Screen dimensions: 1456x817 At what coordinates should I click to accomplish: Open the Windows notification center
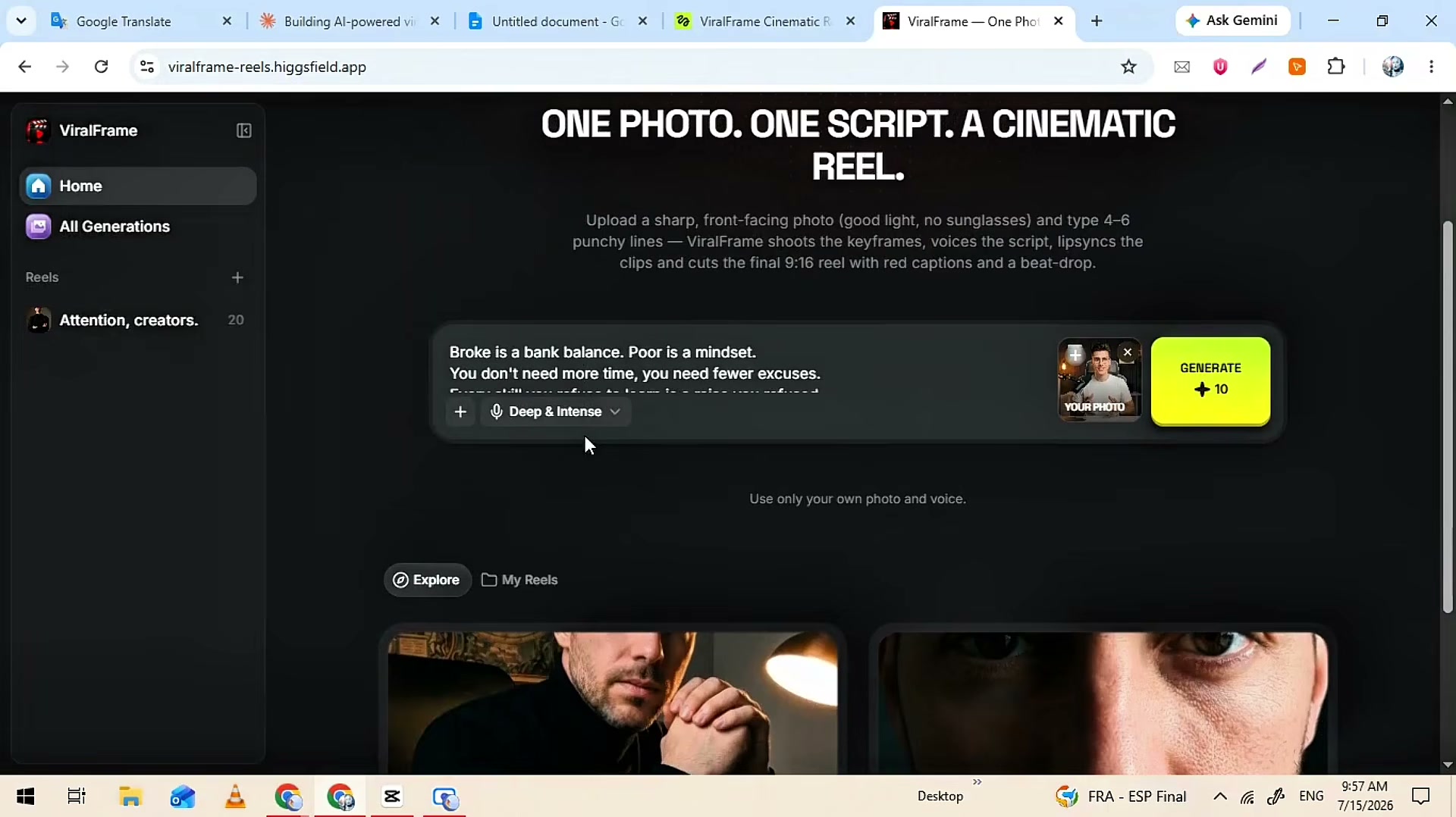1420,797
